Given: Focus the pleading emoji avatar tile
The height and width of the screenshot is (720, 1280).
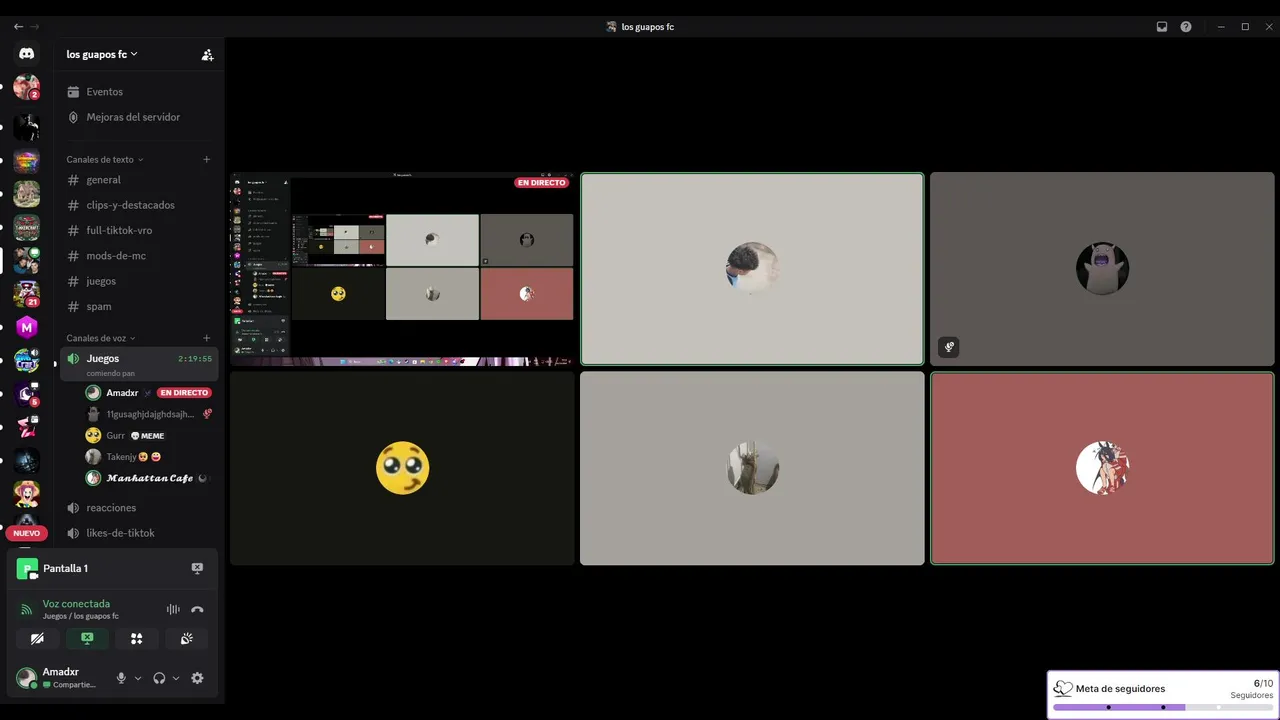Looking at the screenshot, I should coord(402,468).
